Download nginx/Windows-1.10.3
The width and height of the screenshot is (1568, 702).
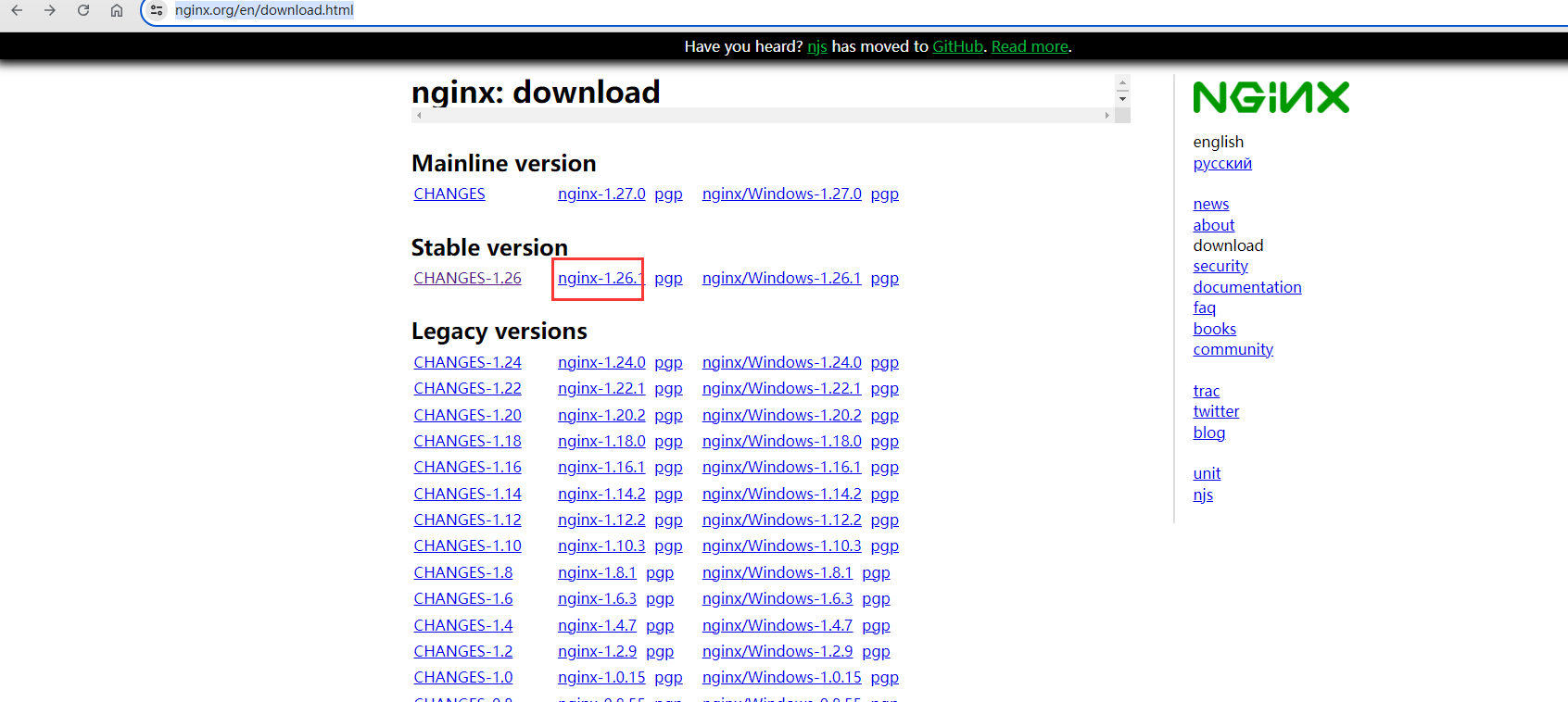click(782, 545)
